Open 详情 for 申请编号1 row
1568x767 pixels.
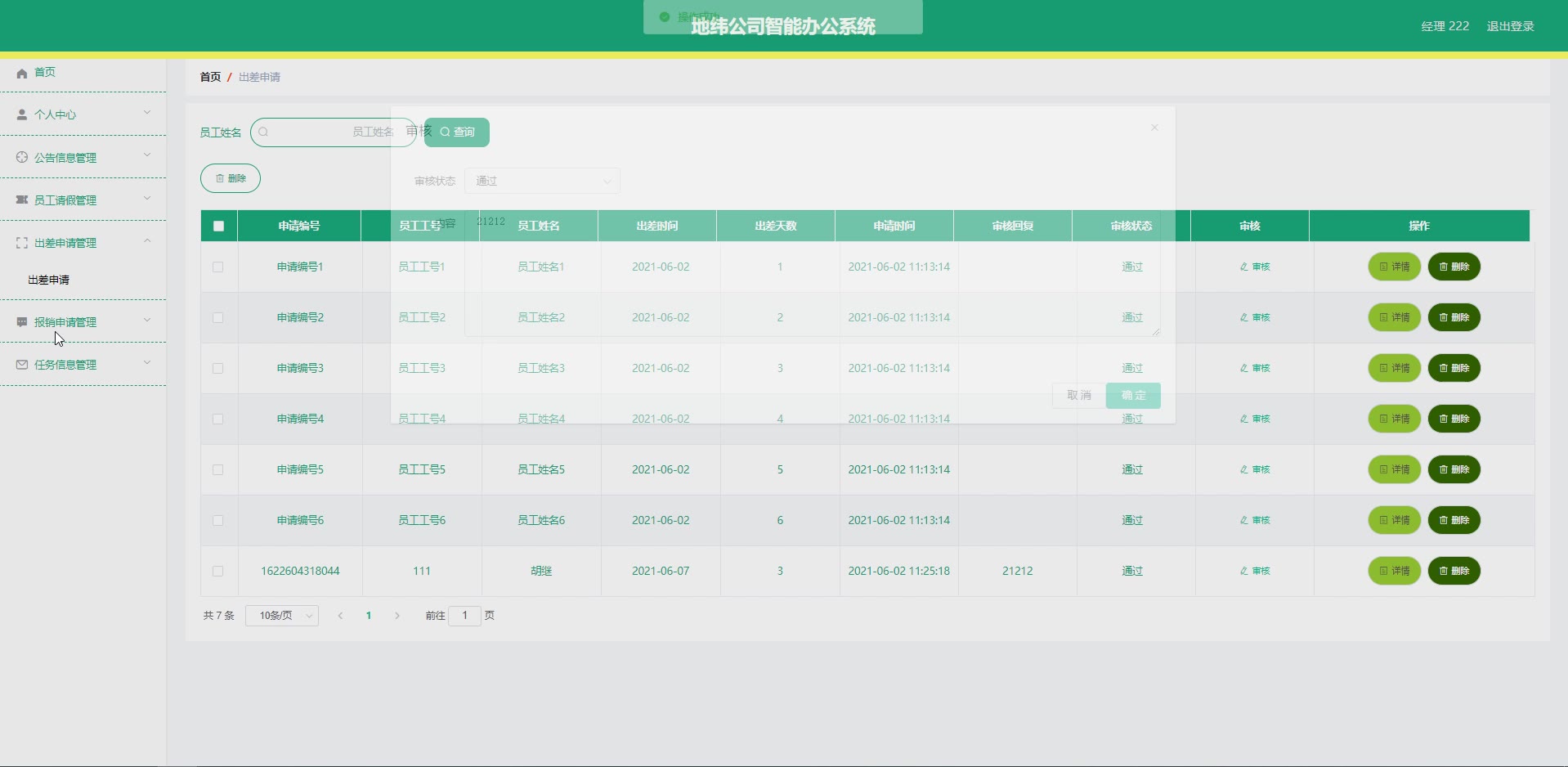[1395, 267]
